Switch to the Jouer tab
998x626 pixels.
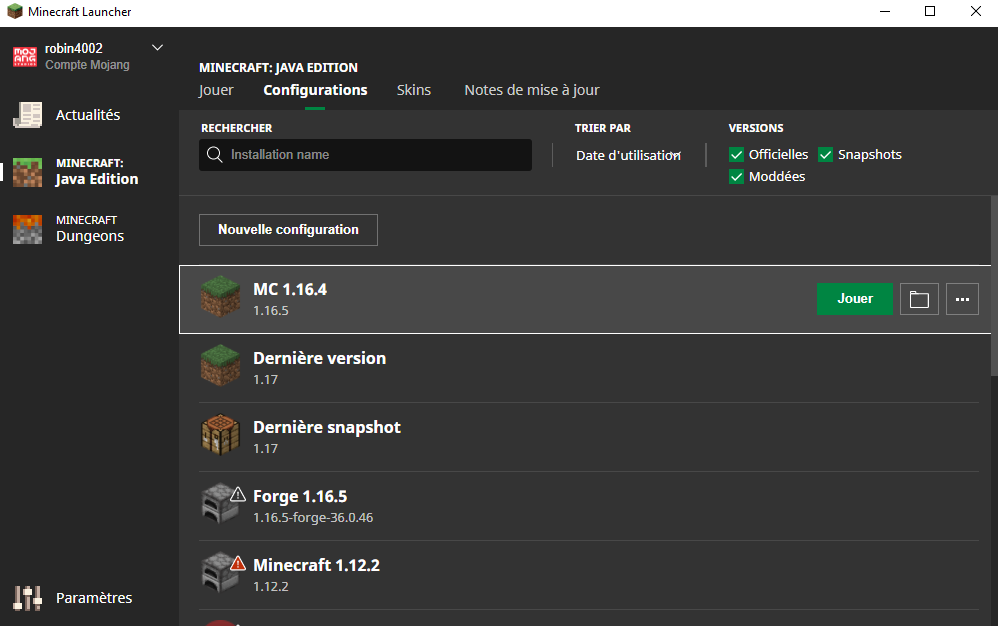click(x=216, y=90)
